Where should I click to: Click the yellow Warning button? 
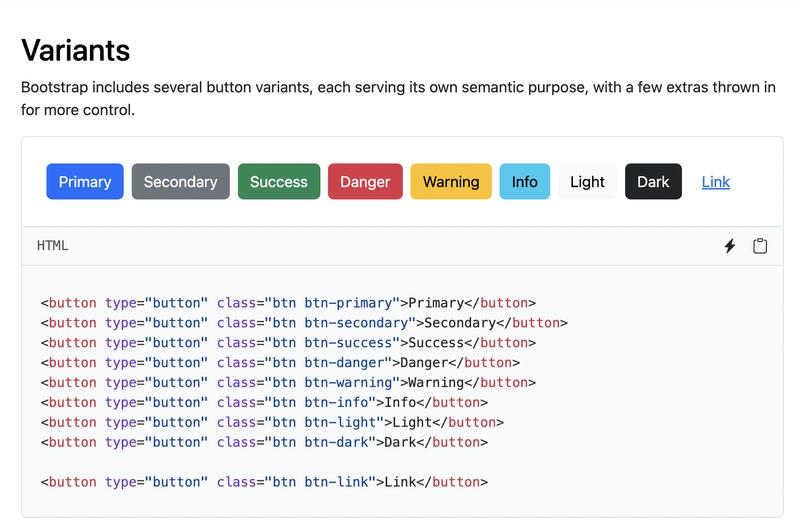click(451, 182)
